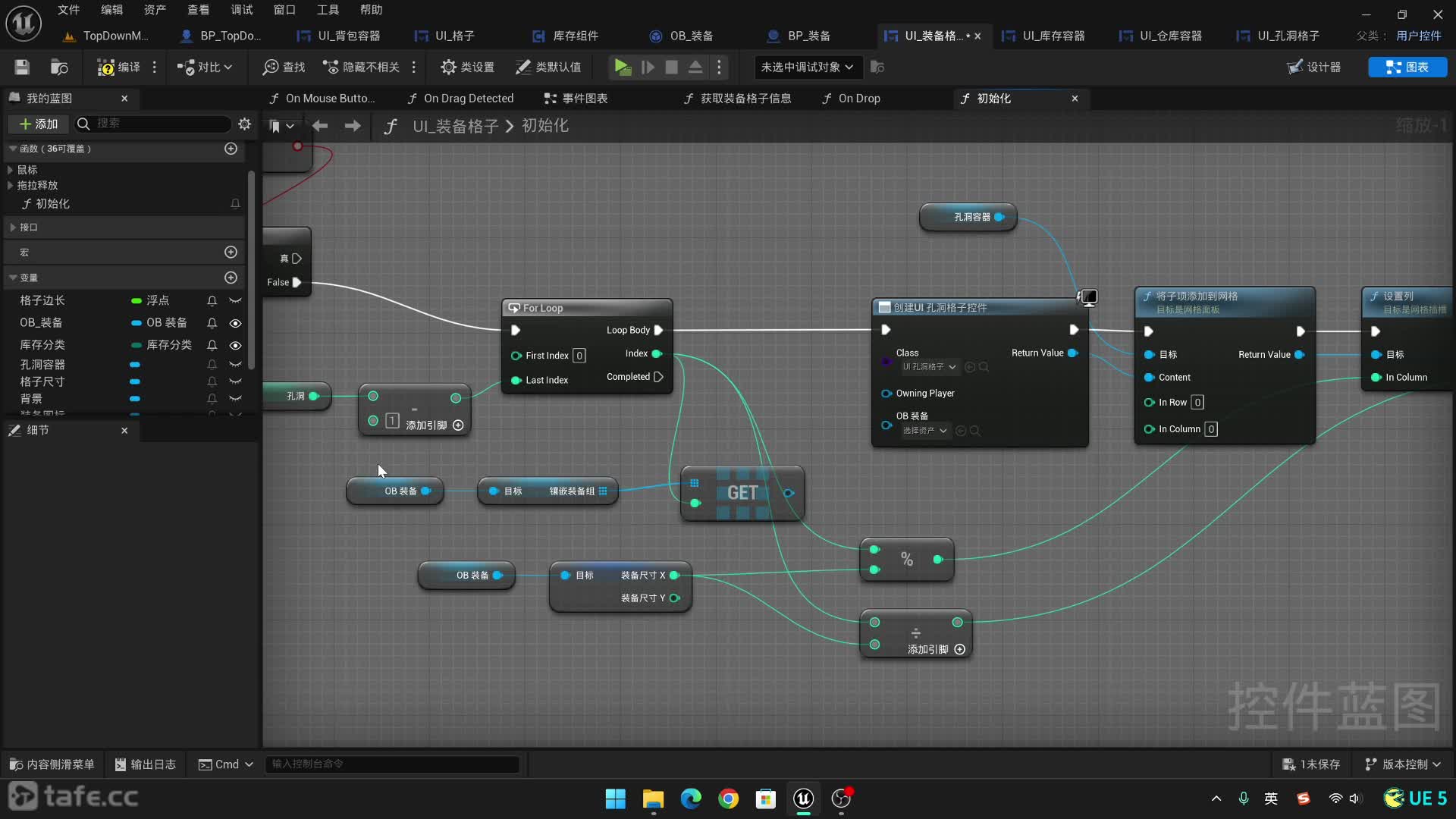Click the save blueprint icon
Screen dimensions: 1456x819
[x=22, y=67]
